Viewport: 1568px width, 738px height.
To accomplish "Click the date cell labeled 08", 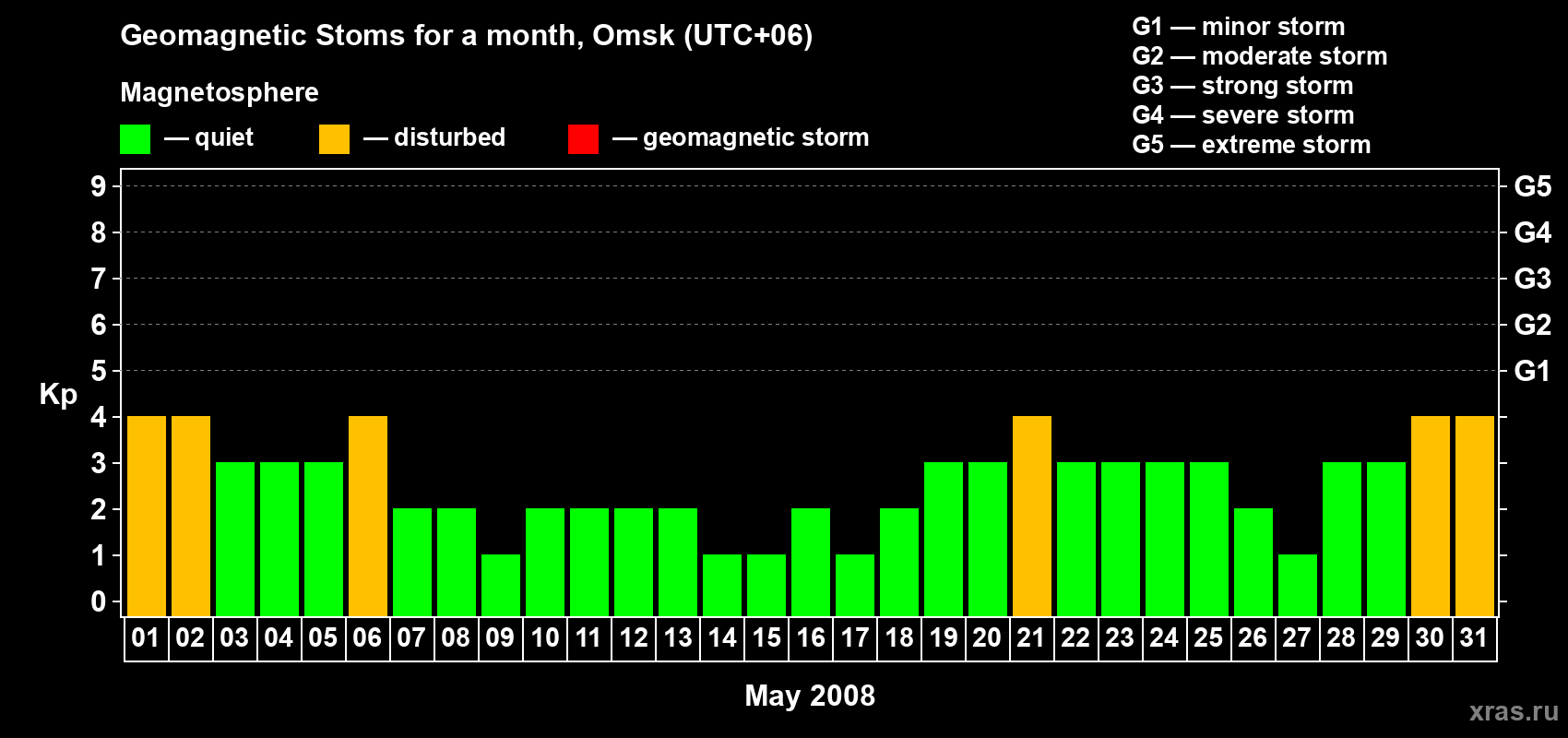I will tap(457, 638).
